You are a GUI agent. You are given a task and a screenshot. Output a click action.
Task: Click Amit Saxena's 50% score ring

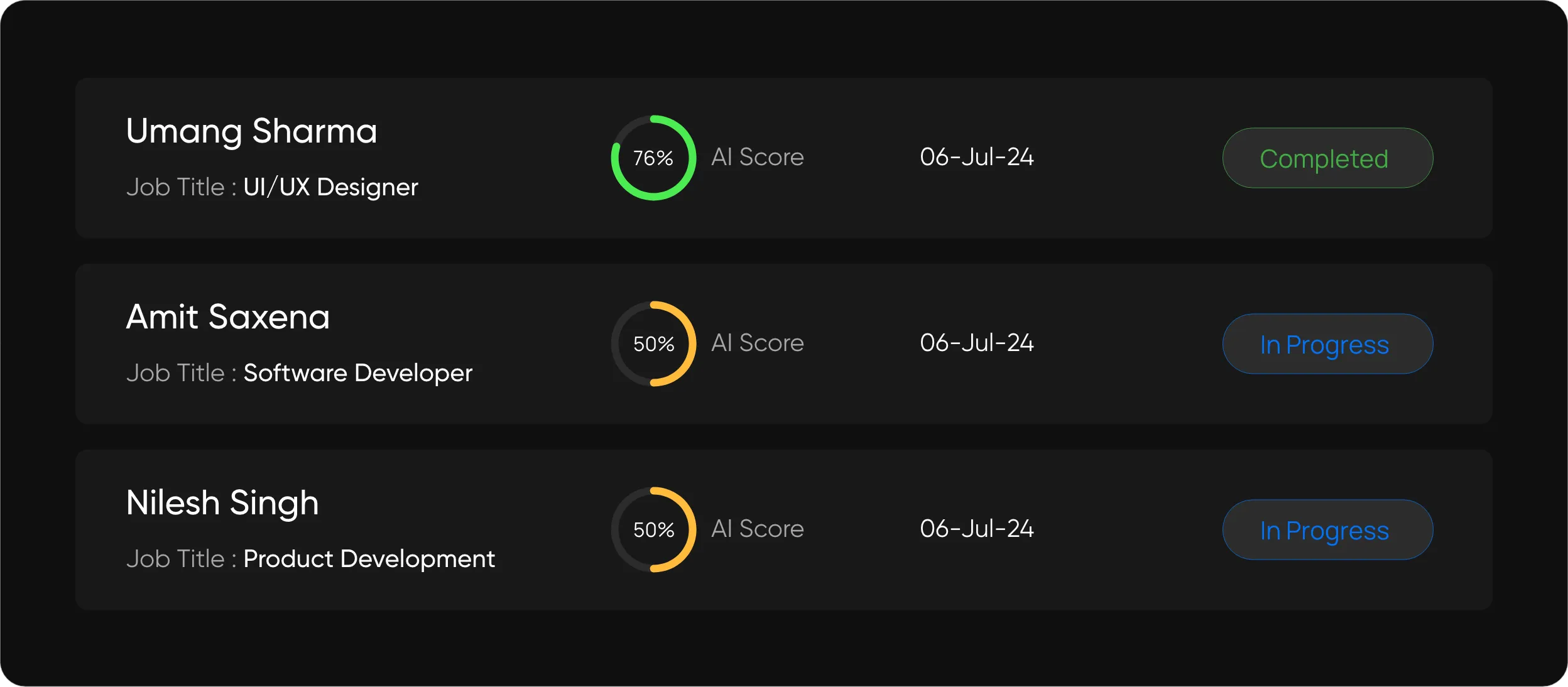[653, 343]
